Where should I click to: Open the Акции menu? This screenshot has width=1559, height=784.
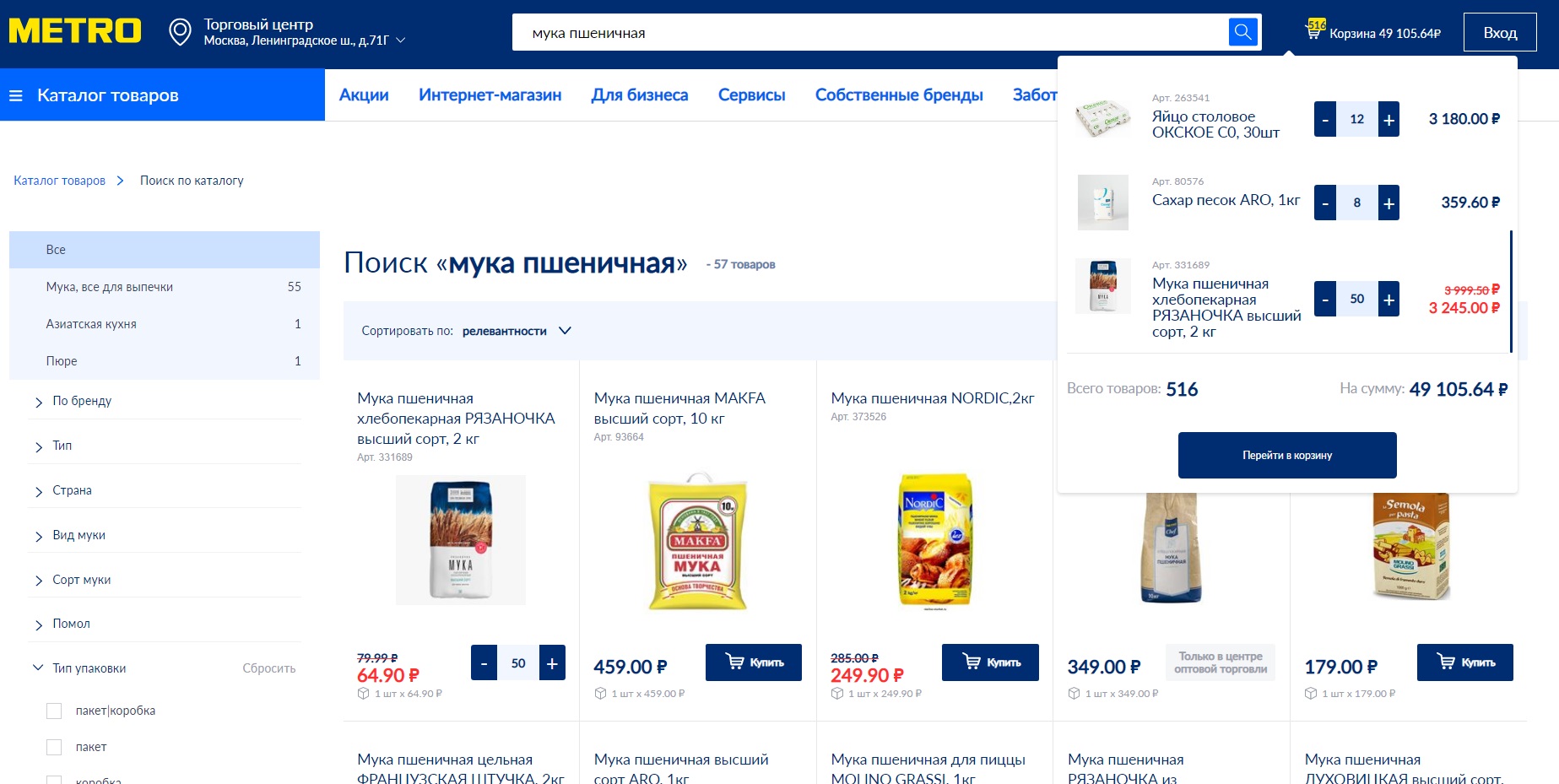point(364,95)
